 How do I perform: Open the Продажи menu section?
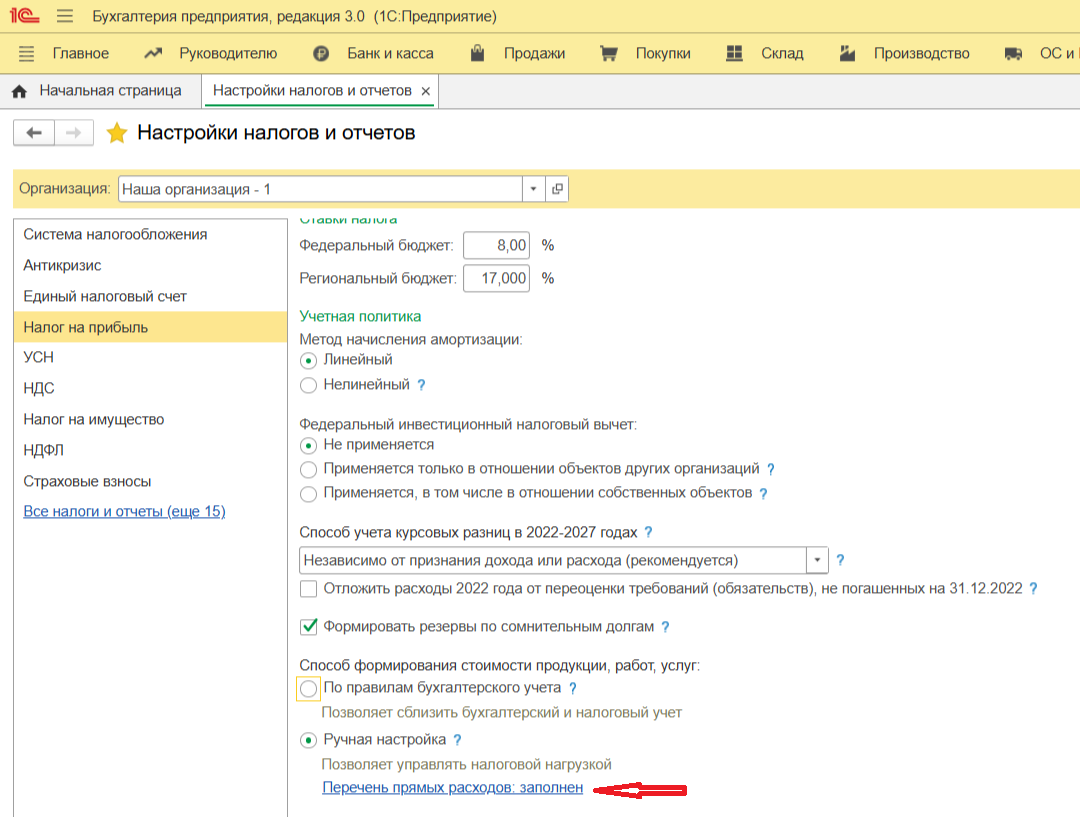tap(534, 54)
